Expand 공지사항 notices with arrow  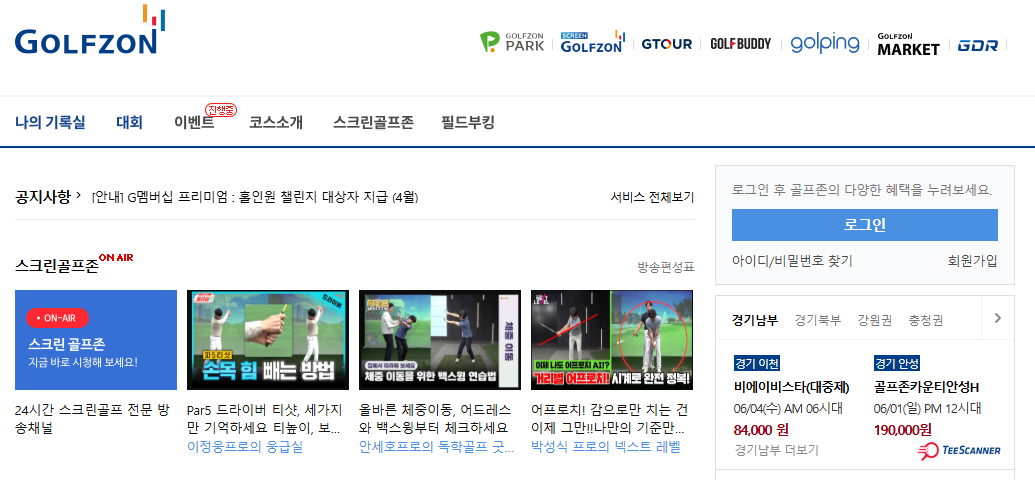pos(79,195)
